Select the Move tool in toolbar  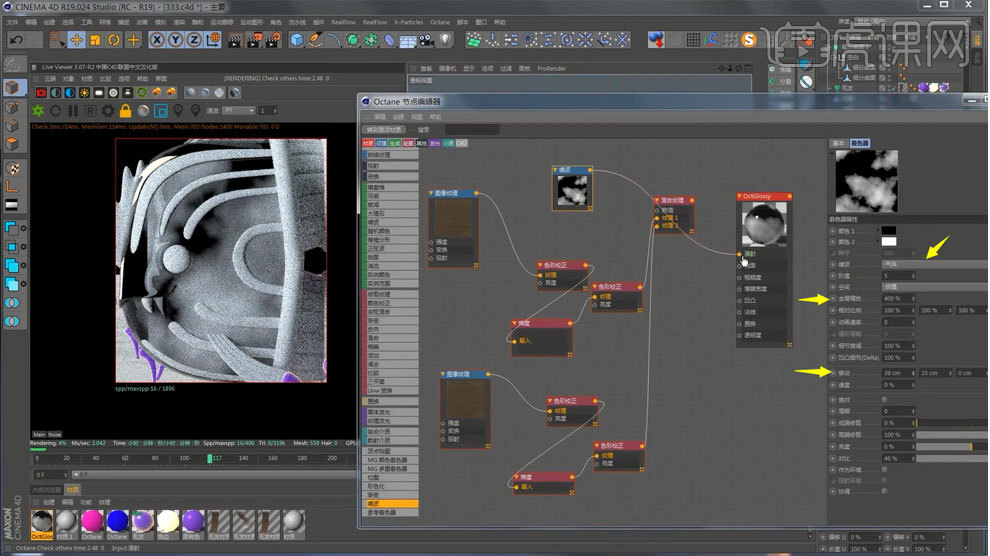tap(76, 39)
